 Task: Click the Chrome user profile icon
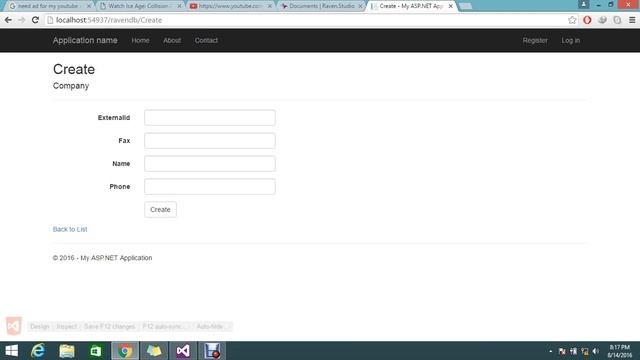coord(584,4)
